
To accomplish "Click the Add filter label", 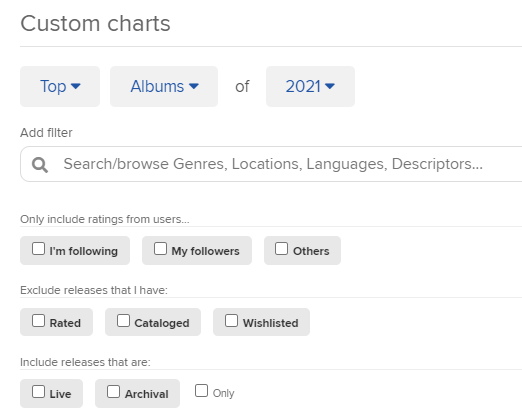I will pos(46,133).
